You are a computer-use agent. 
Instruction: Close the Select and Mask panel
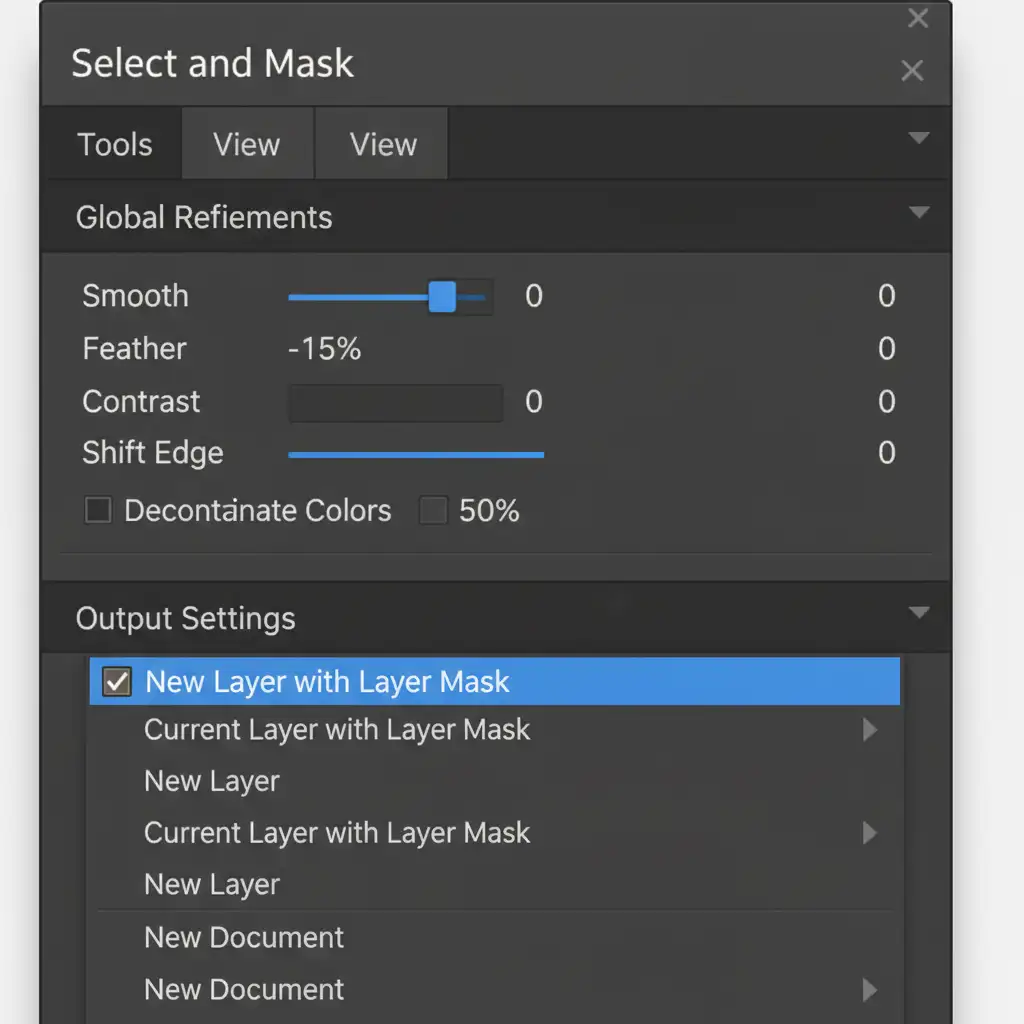911,71
